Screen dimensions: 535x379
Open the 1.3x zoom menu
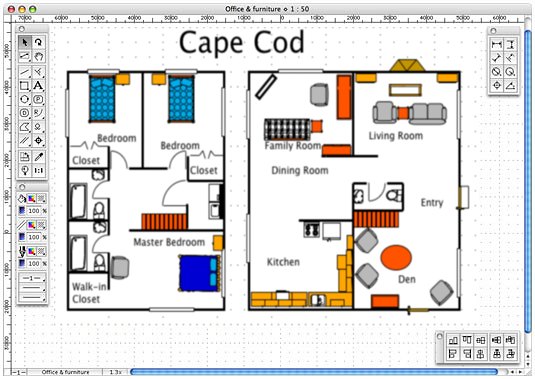click(116, 372)
